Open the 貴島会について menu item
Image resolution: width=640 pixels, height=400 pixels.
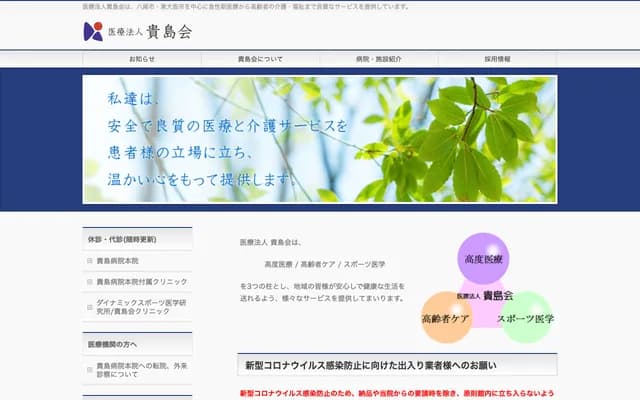pos(260,59)
